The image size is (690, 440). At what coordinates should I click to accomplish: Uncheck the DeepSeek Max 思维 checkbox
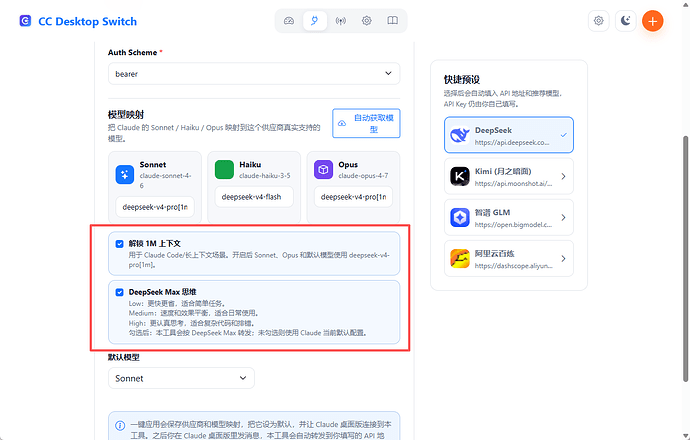tap(119, 292)
